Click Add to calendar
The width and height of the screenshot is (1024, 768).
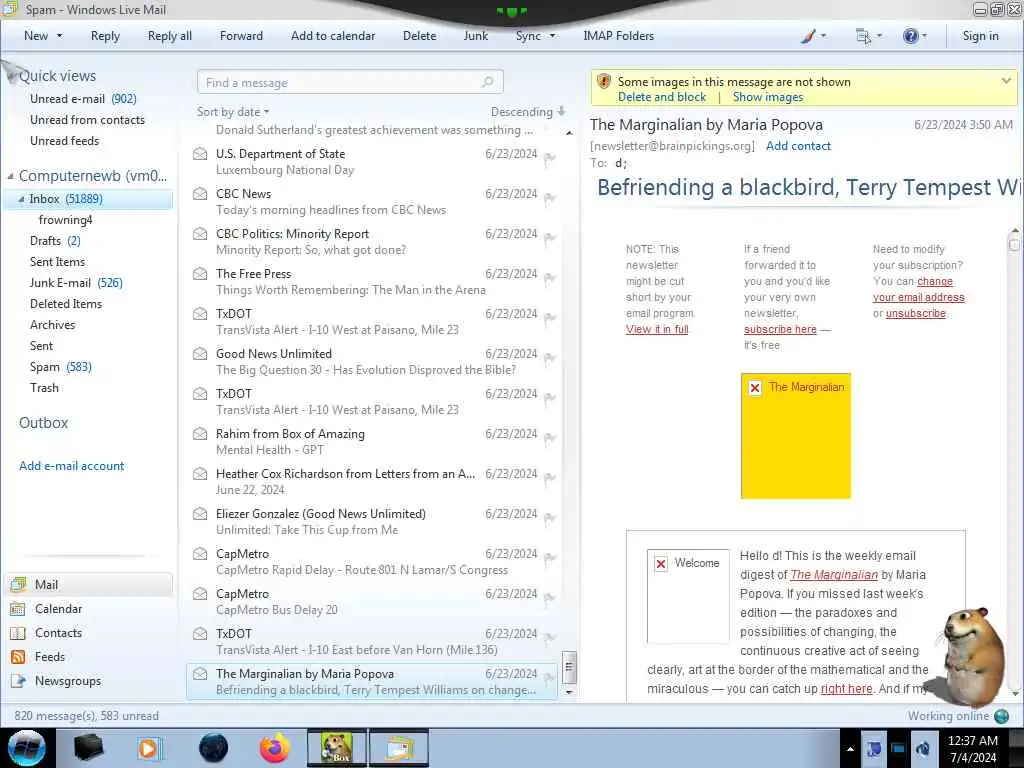tap(333, 36)
